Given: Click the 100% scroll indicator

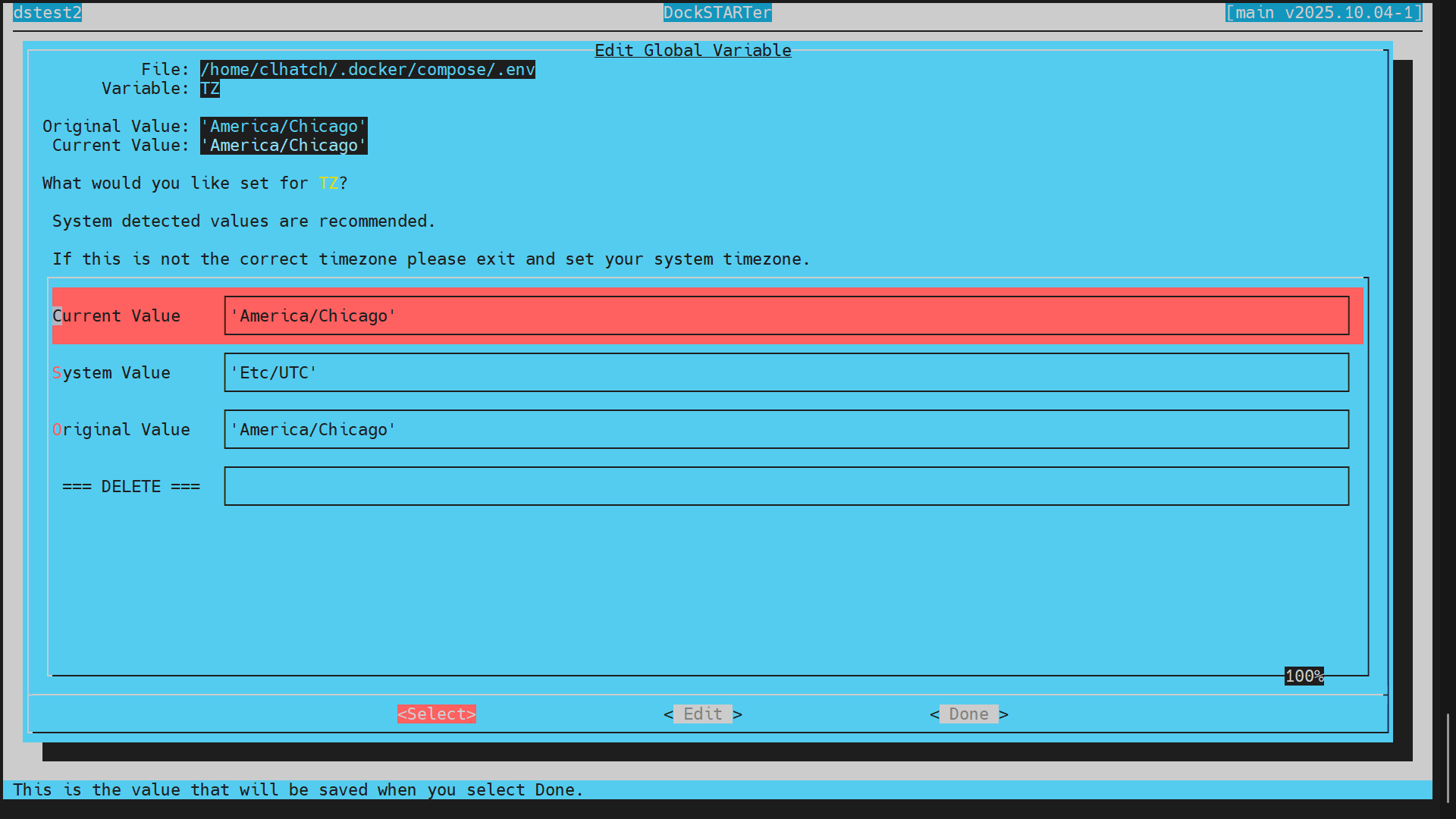Looking at the screenshot, I should click(x=1304, y=676).
